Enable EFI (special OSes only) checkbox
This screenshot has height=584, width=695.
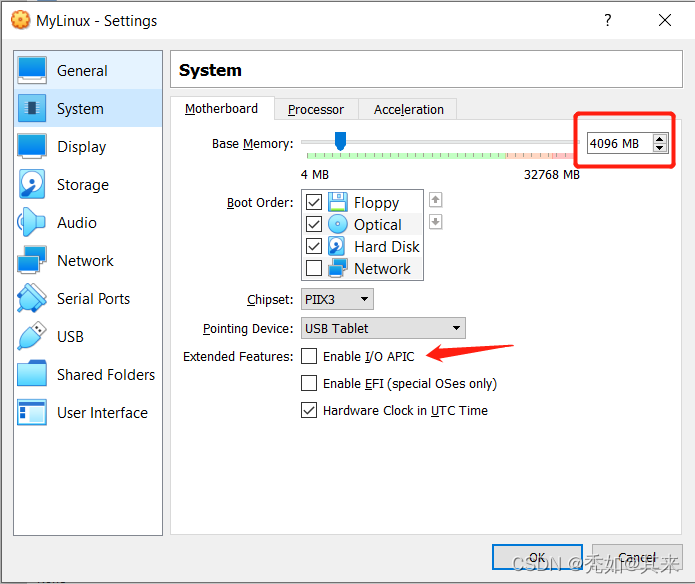[309, 383]
